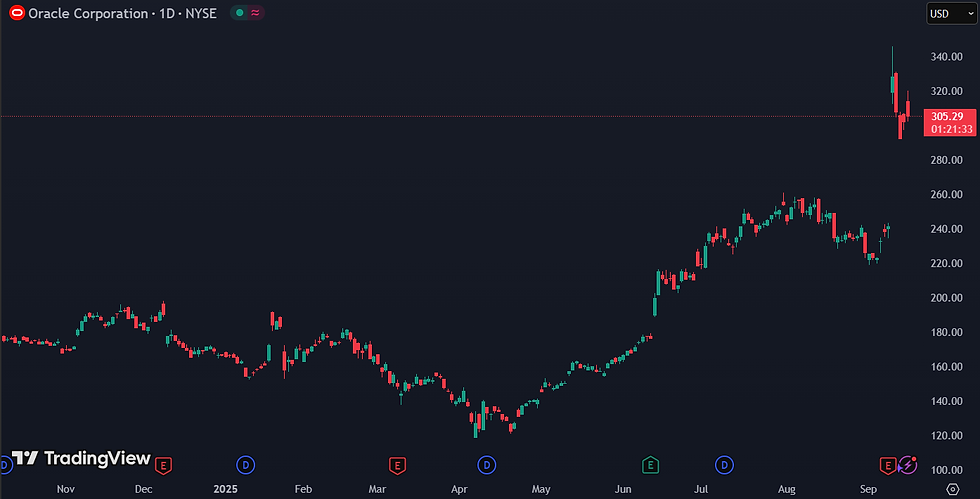Click the 260.00 price axis label
Image resolution: width=980 pixels, height=499 pixels.
click(946, 194)
